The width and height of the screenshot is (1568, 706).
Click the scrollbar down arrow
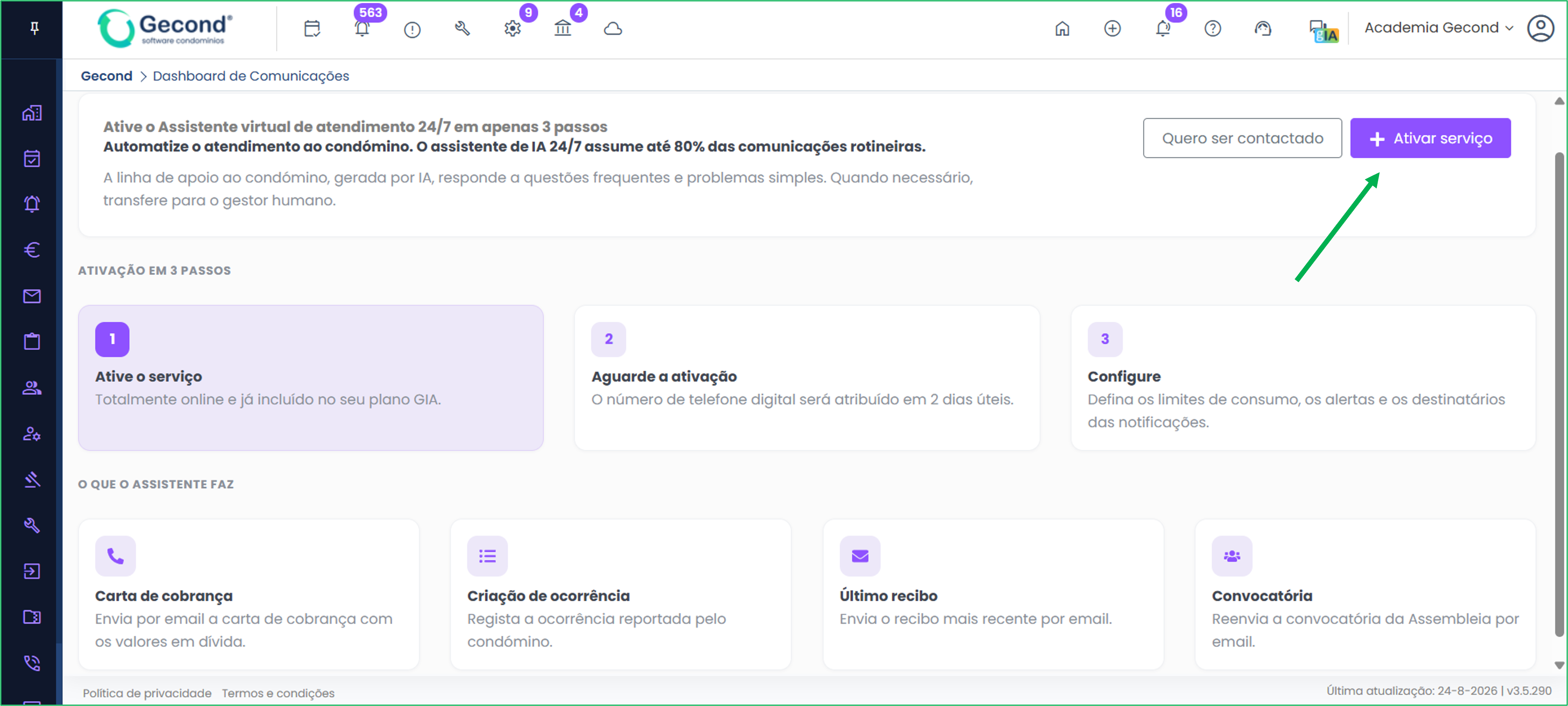pyautogui.click(x=1559, y=665)
